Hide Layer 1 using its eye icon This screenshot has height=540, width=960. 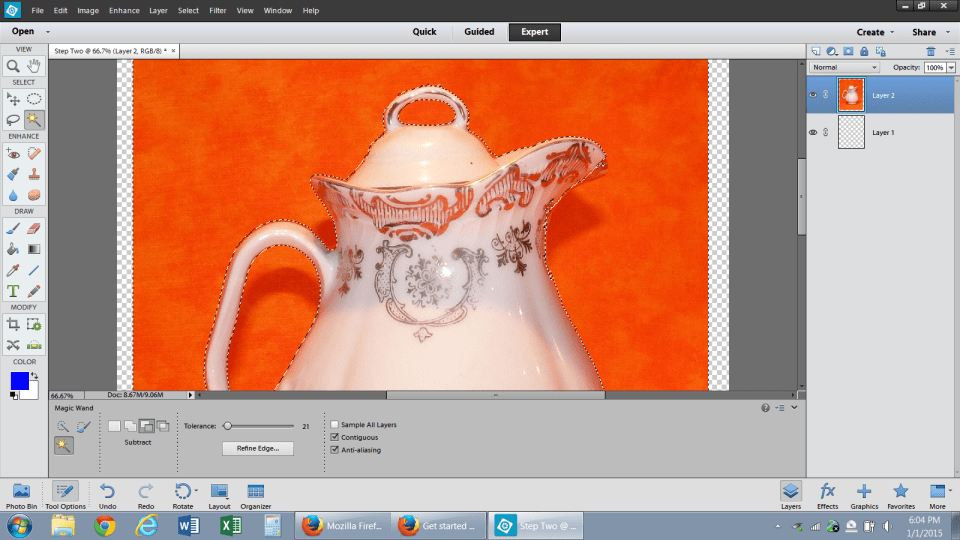(812, 132)
